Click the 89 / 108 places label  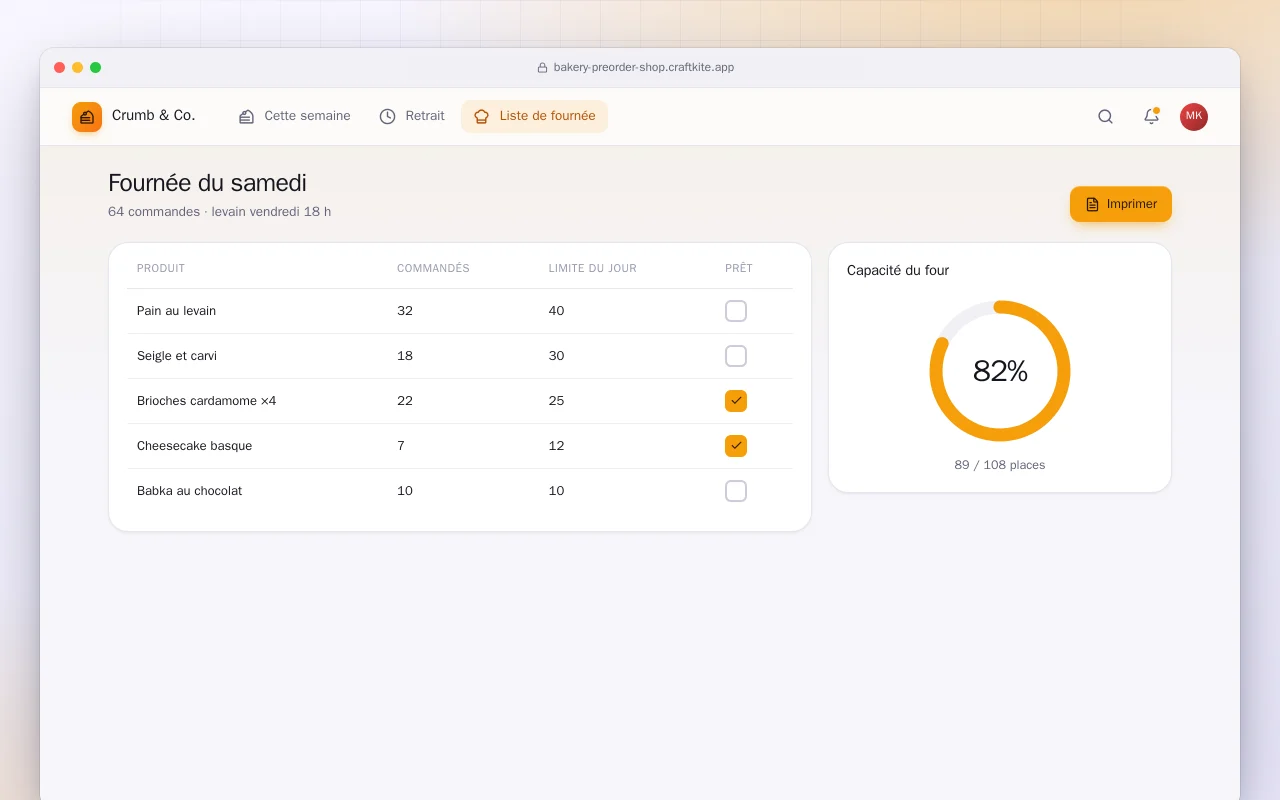click(1000, 465)
